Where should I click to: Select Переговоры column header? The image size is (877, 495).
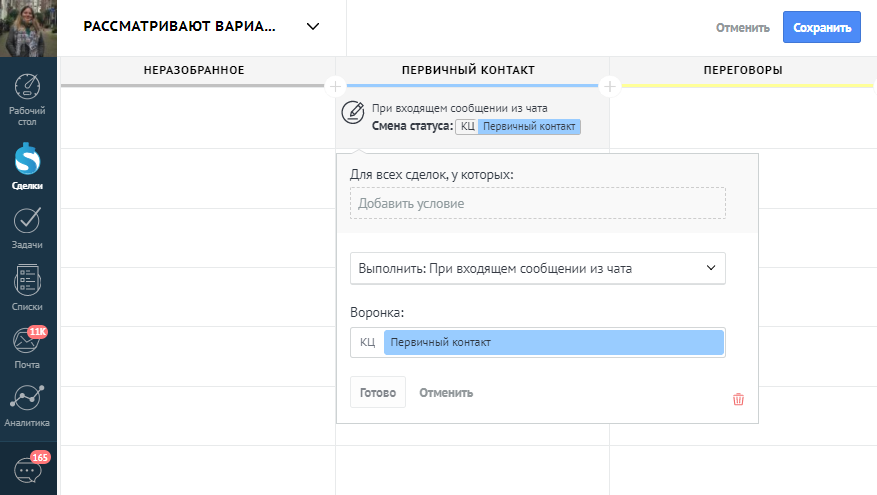(742, 70)
